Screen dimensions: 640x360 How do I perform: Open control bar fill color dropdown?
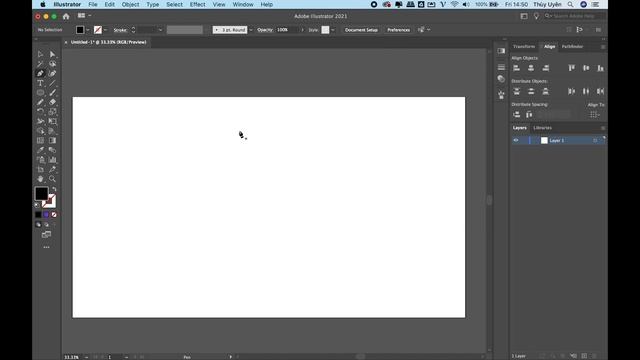(88, 30)
